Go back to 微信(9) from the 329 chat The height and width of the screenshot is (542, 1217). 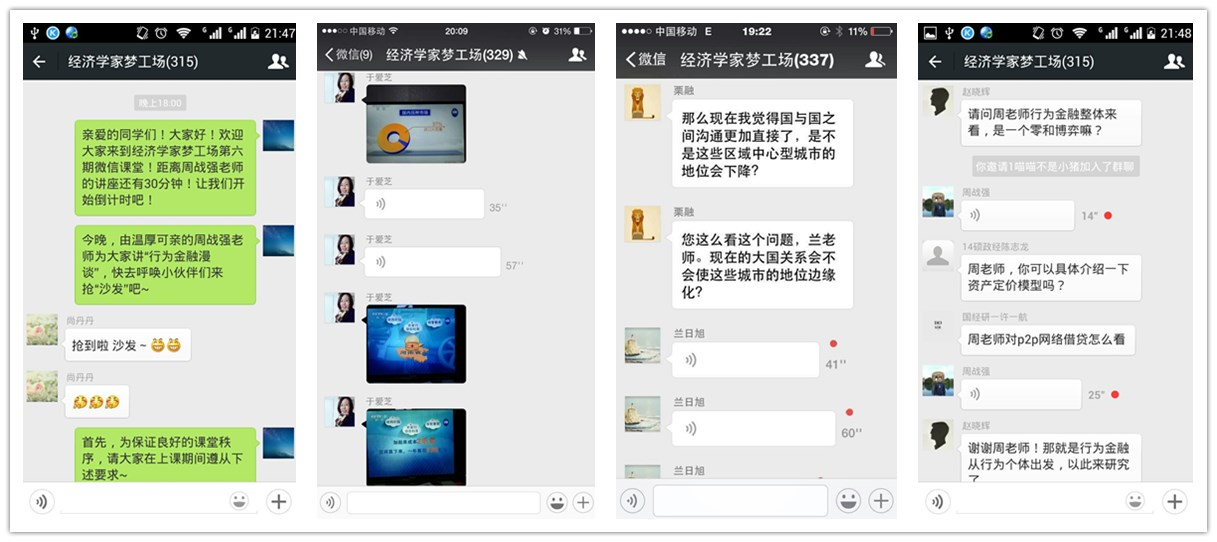pyautogui.click(x=348, y=54)
